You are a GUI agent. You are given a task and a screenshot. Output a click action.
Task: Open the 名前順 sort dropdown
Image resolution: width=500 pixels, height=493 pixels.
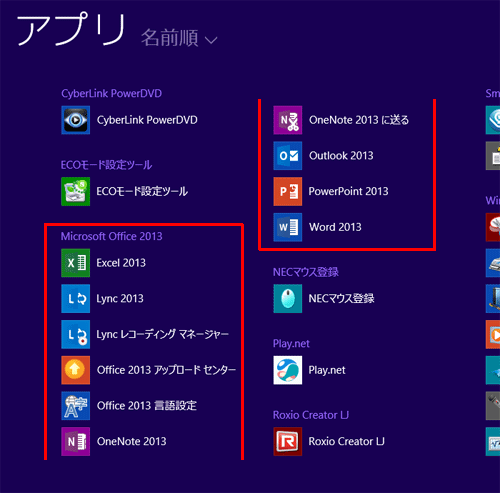179,38
